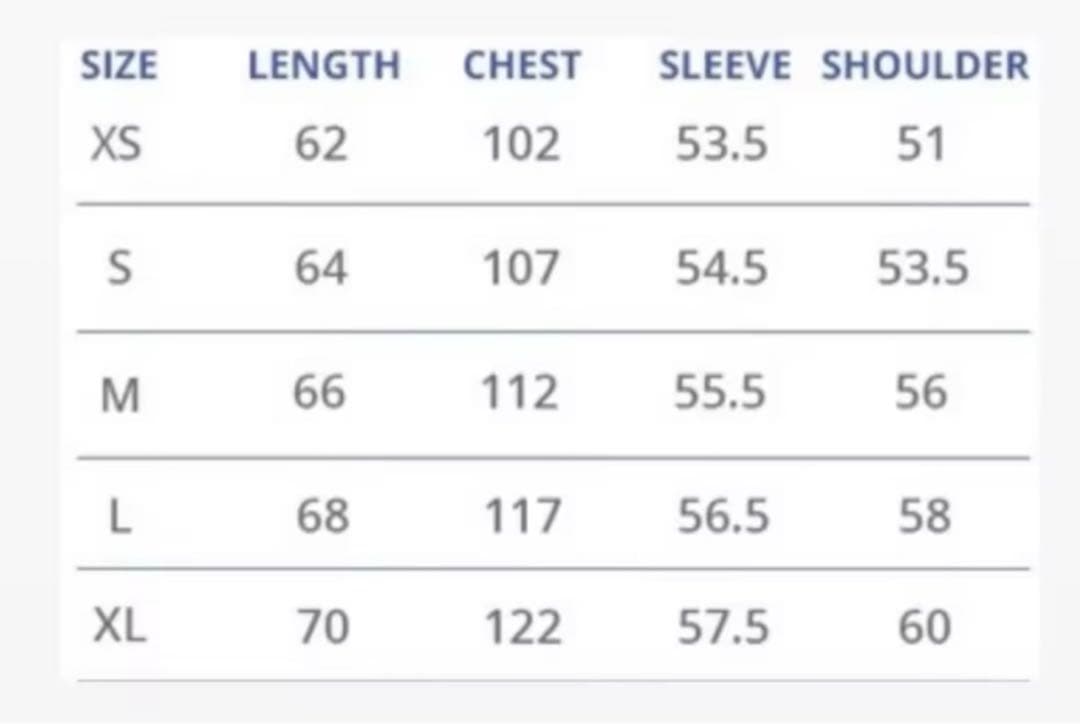Click the CHEST column header
The height and width of the screenshot is (724, 1080).
tap(521, 66)
